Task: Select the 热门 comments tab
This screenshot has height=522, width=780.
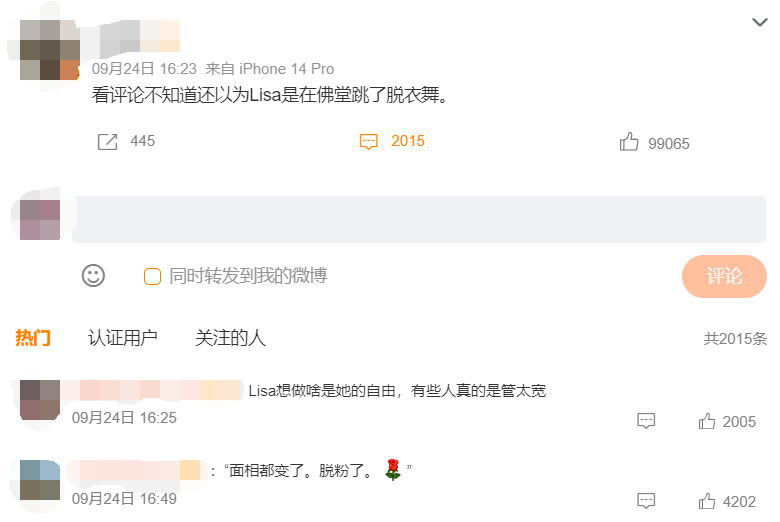Action: point(33,338)
